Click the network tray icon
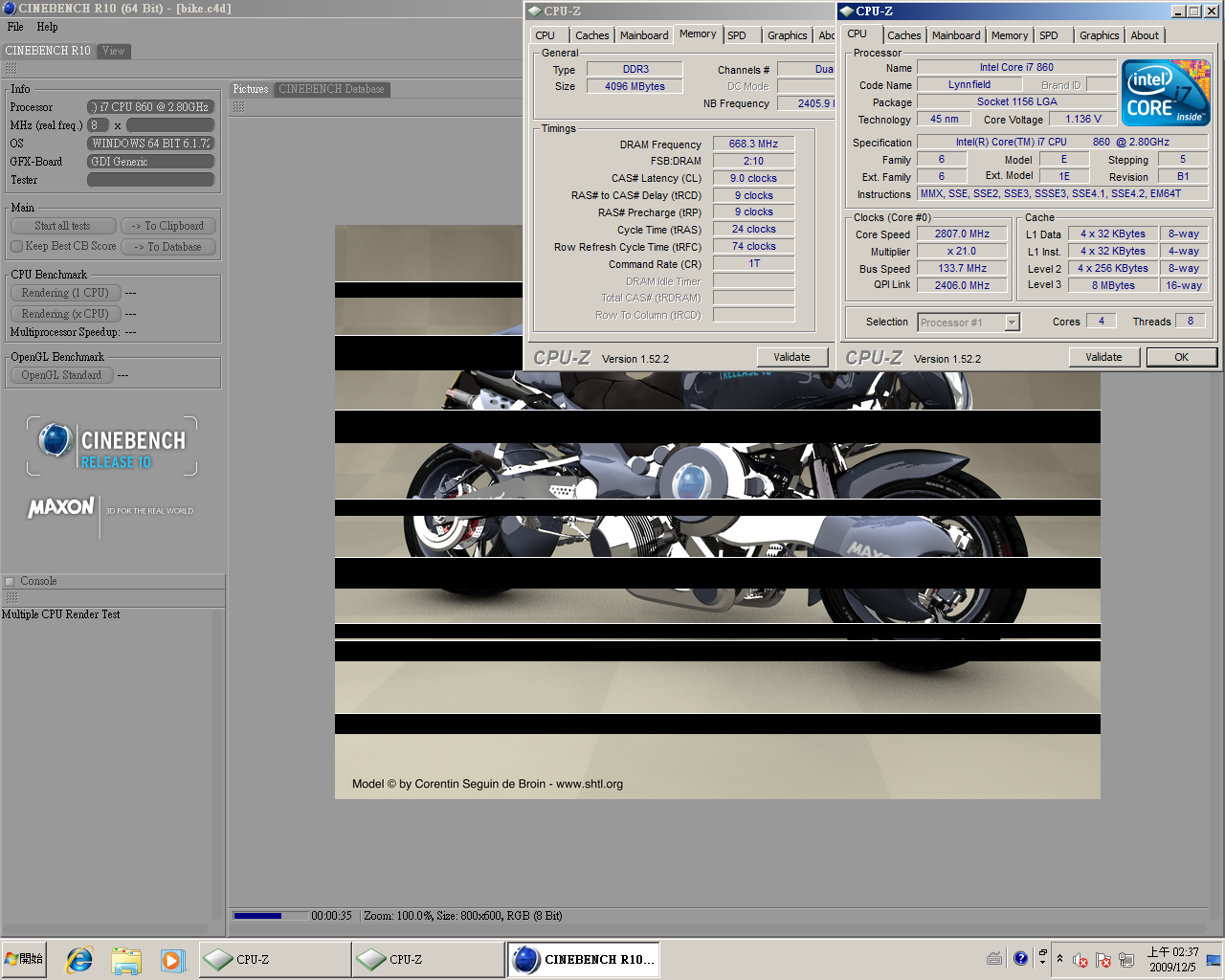 click(1126, 960)
